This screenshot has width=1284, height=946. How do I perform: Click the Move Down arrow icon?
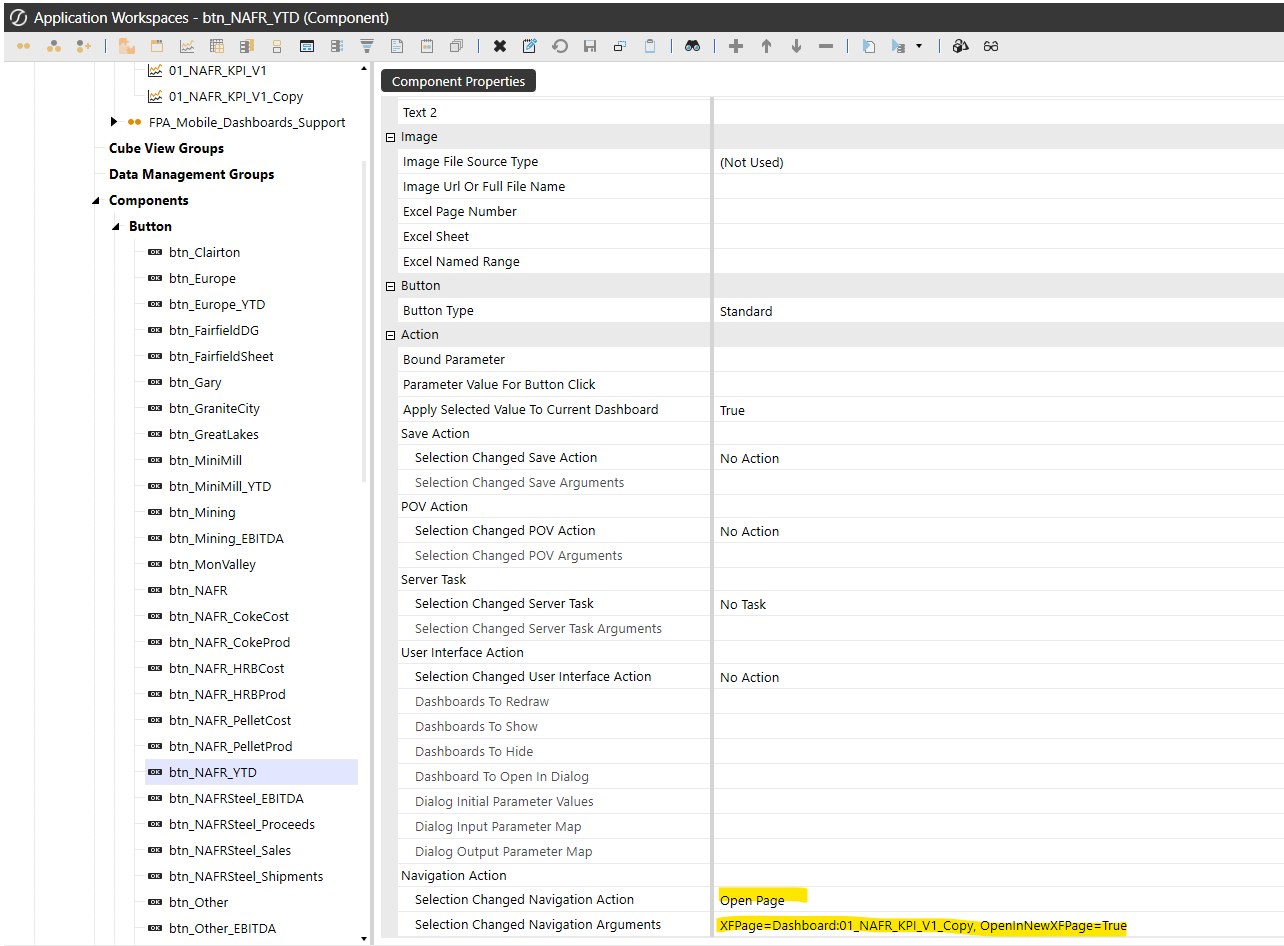click(x=796, y=46)
